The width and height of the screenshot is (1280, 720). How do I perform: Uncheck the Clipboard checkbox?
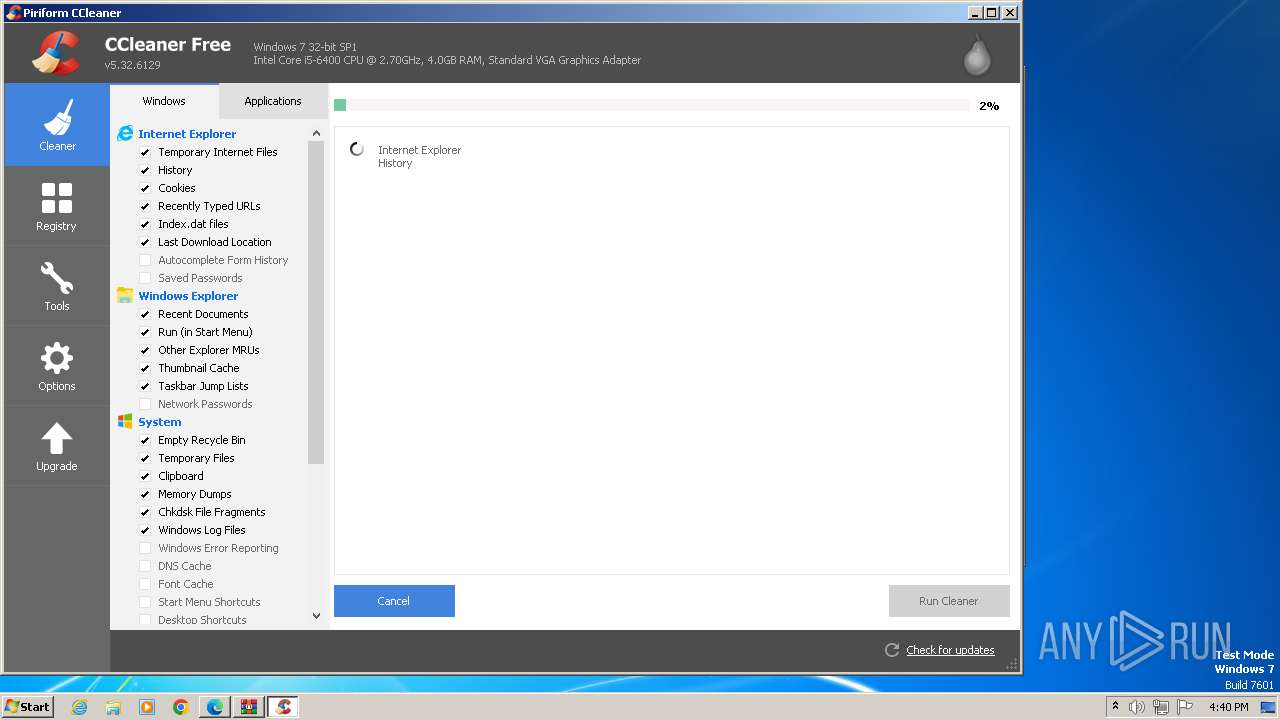[x=145, y=476]
